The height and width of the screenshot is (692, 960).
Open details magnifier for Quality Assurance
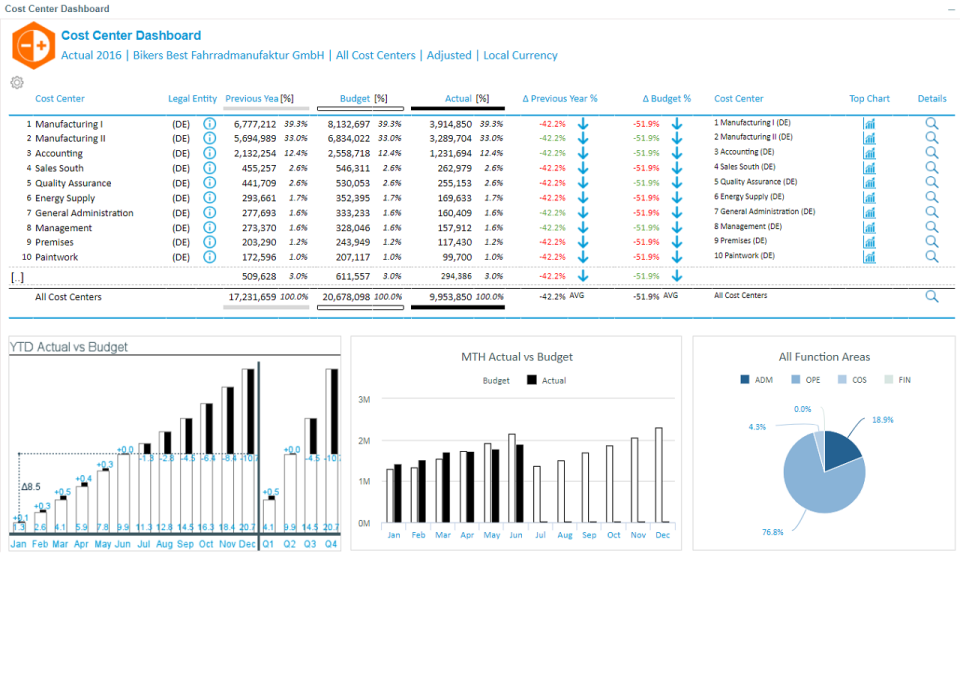pos(932,182)
